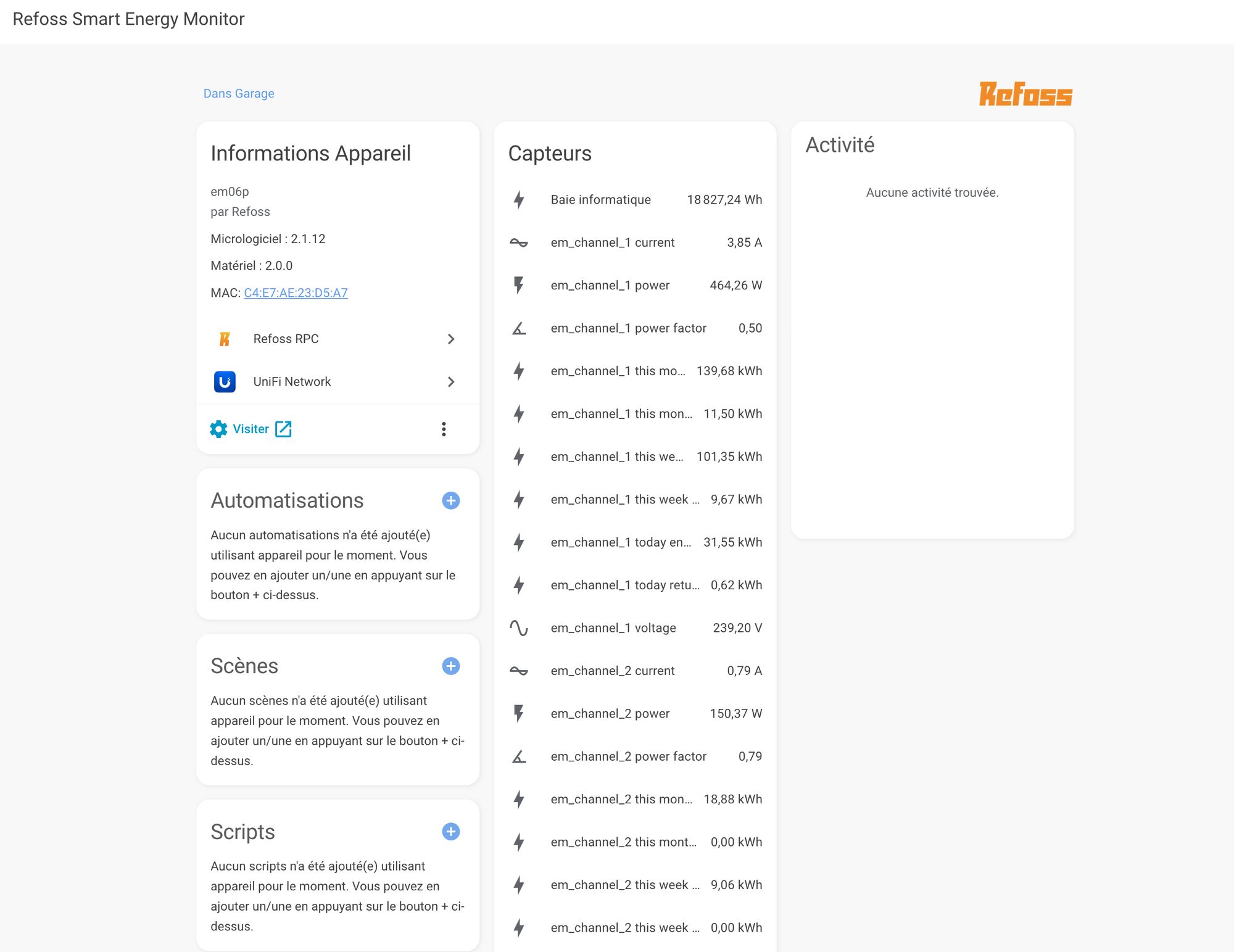The height and width of the screenshot is (952, 1234).
Task: Expand the UniFi Network chevron
Action: pyautogui.click(x=451, y=382)
